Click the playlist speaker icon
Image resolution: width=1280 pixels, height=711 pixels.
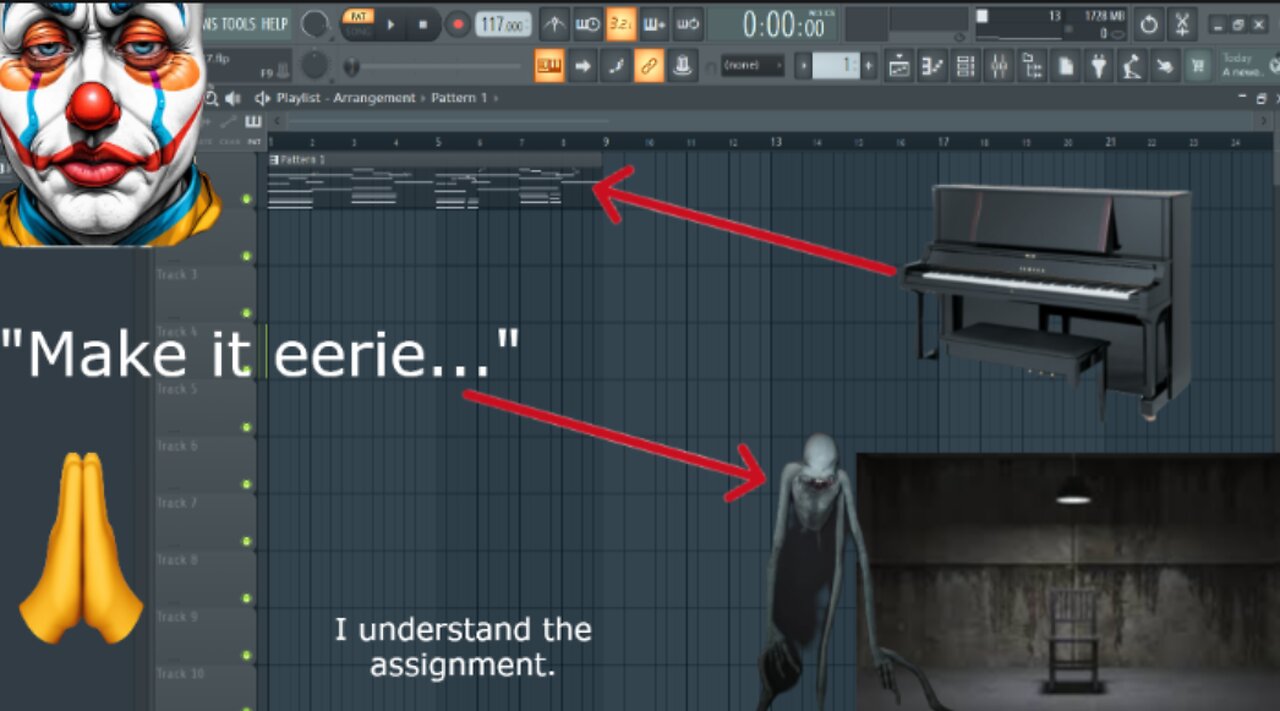[233, 98]
